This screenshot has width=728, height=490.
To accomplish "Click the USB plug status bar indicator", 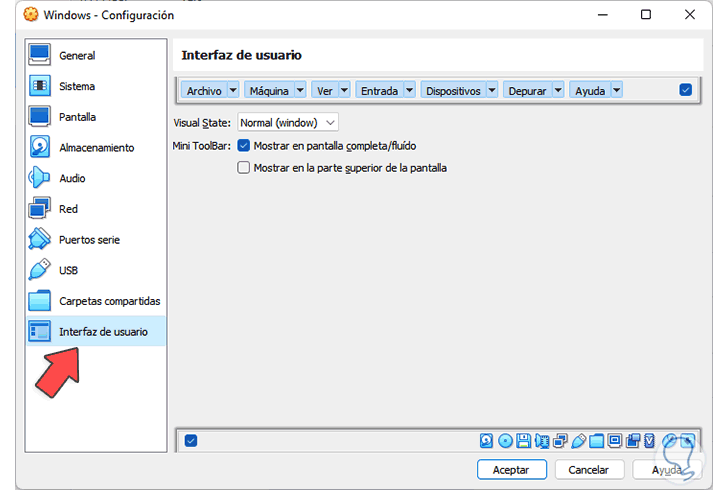I will click(x=578, y=440).
